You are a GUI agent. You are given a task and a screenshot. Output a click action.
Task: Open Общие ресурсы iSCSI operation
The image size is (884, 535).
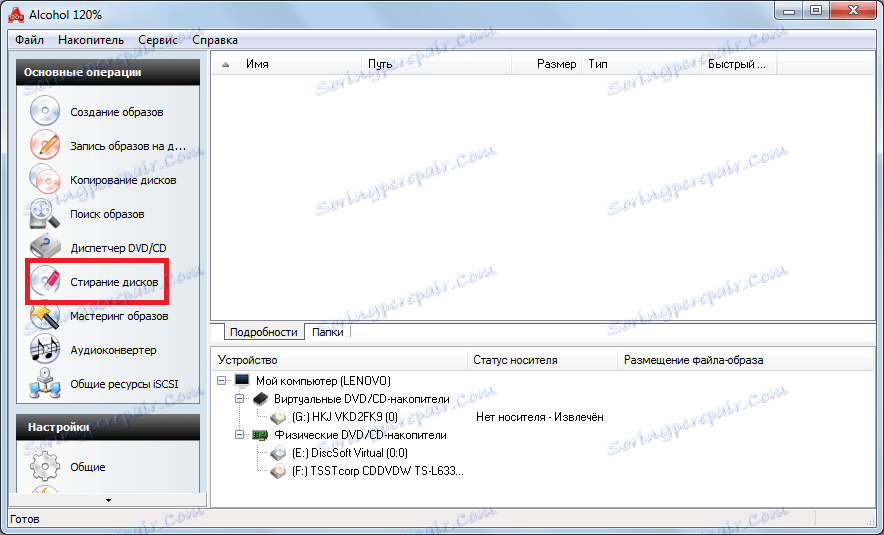[x=124, y=384]
